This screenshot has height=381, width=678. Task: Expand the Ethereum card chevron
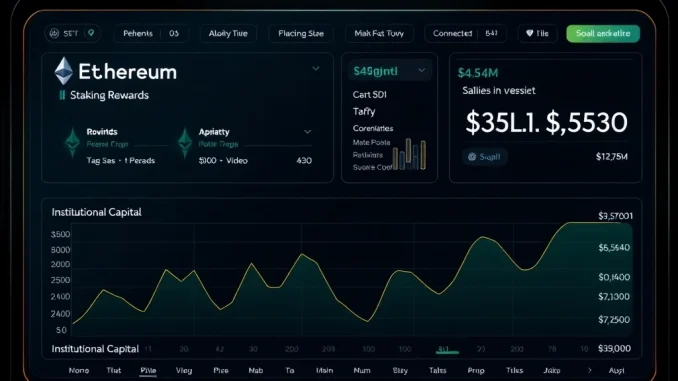click(316, 68)
